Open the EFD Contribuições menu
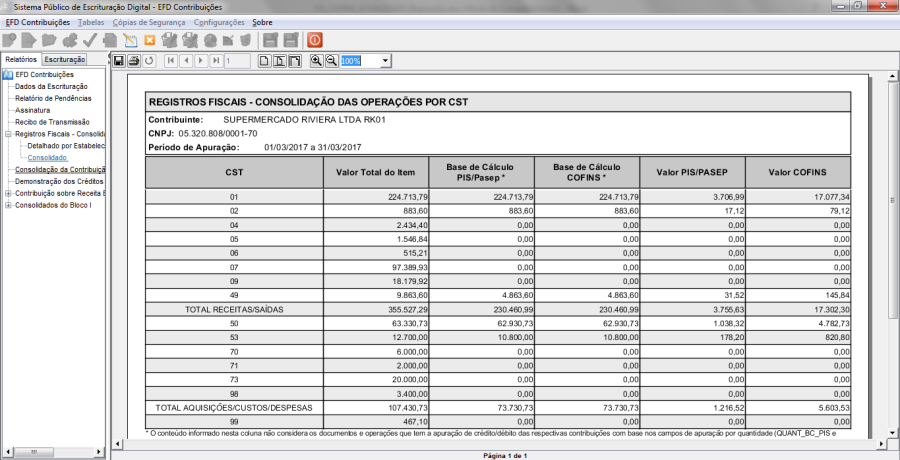Screen dimensions: 900x460 pyautogui.click(x=37, y=22)
